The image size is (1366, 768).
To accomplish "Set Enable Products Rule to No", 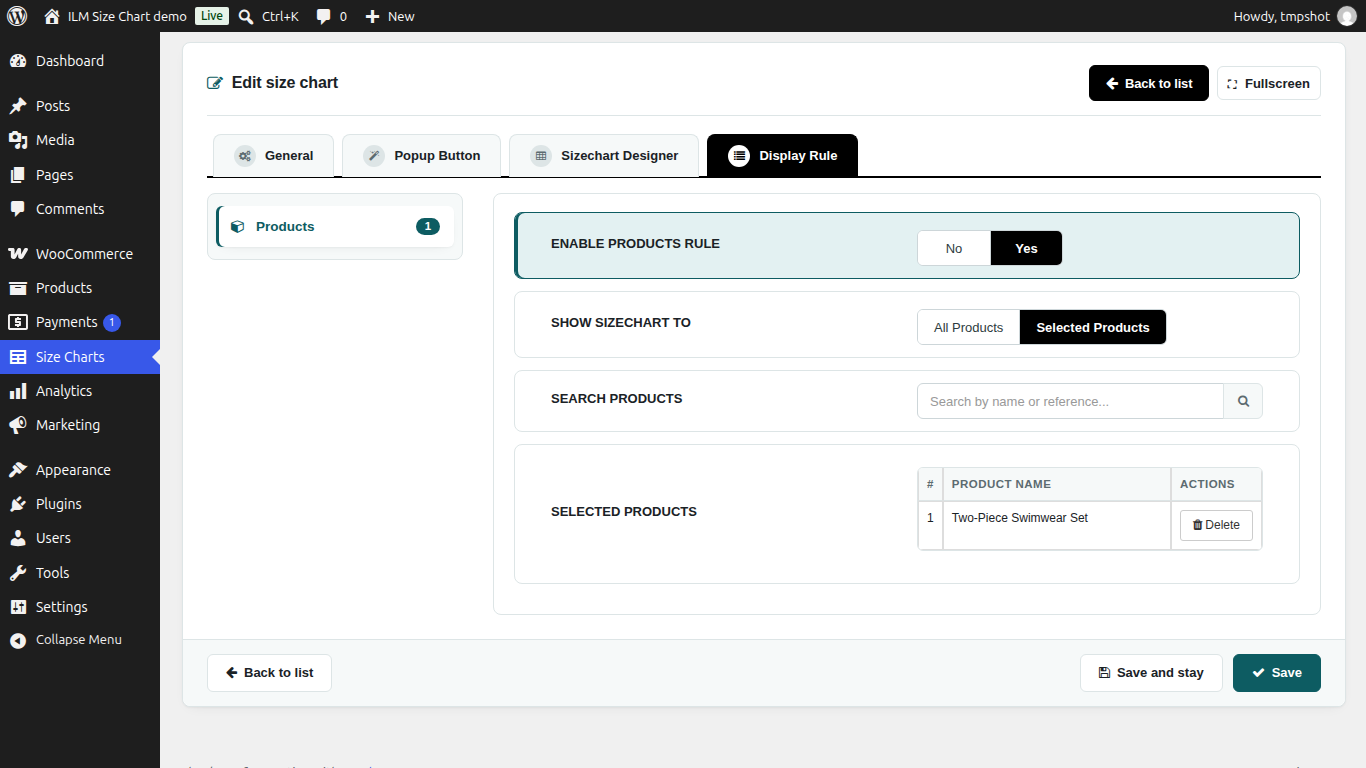I will click(954, 248).
